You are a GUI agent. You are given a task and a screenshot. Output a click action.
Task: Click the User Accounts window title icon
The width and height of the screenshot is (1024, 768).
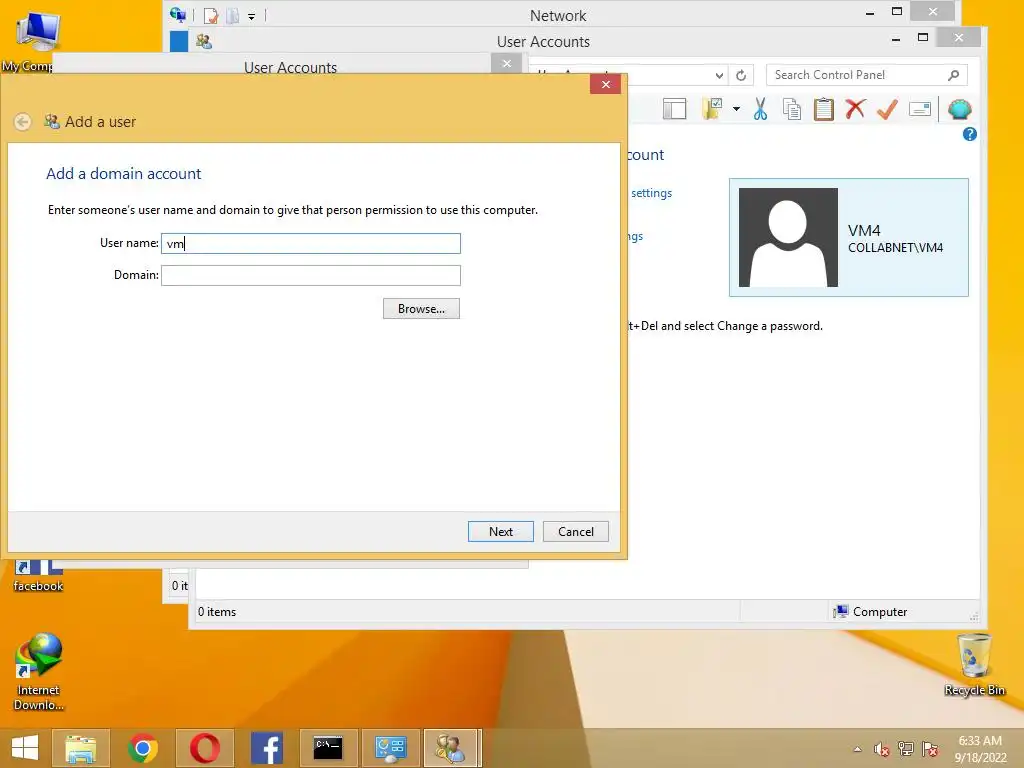point(204,41)
